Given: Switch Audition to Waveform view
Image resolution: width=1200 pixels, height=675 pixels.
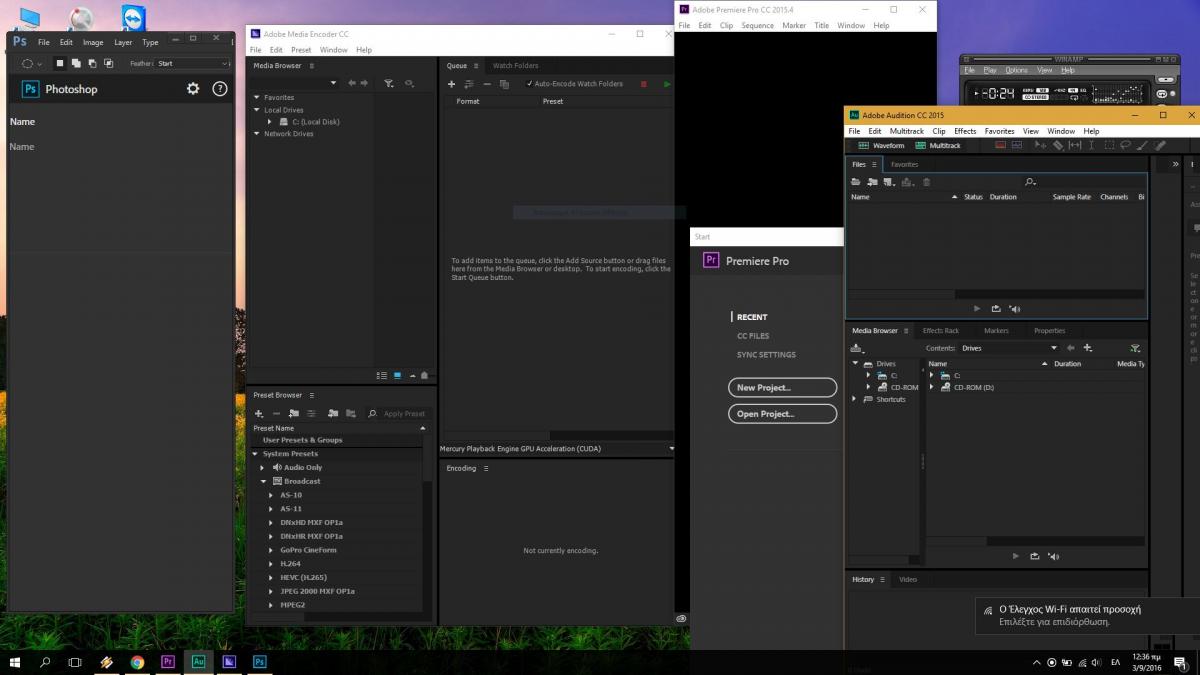Looking at the screenshot, I should 881,145.
